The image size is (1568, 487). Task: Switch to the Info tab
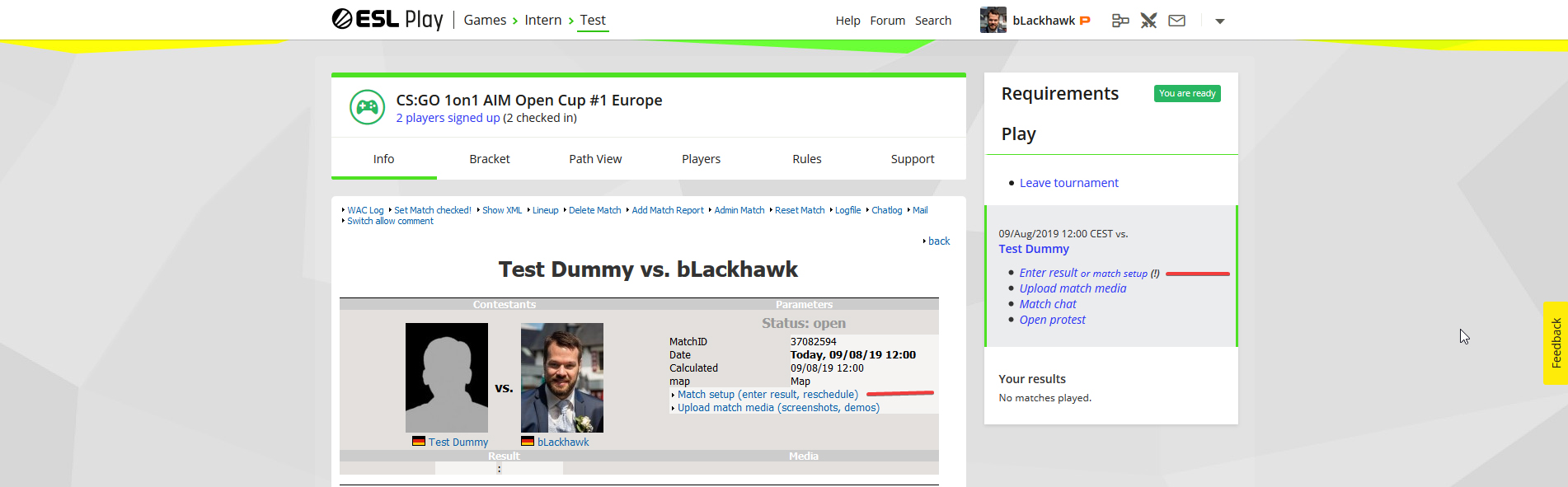click(x=383, y=159)
